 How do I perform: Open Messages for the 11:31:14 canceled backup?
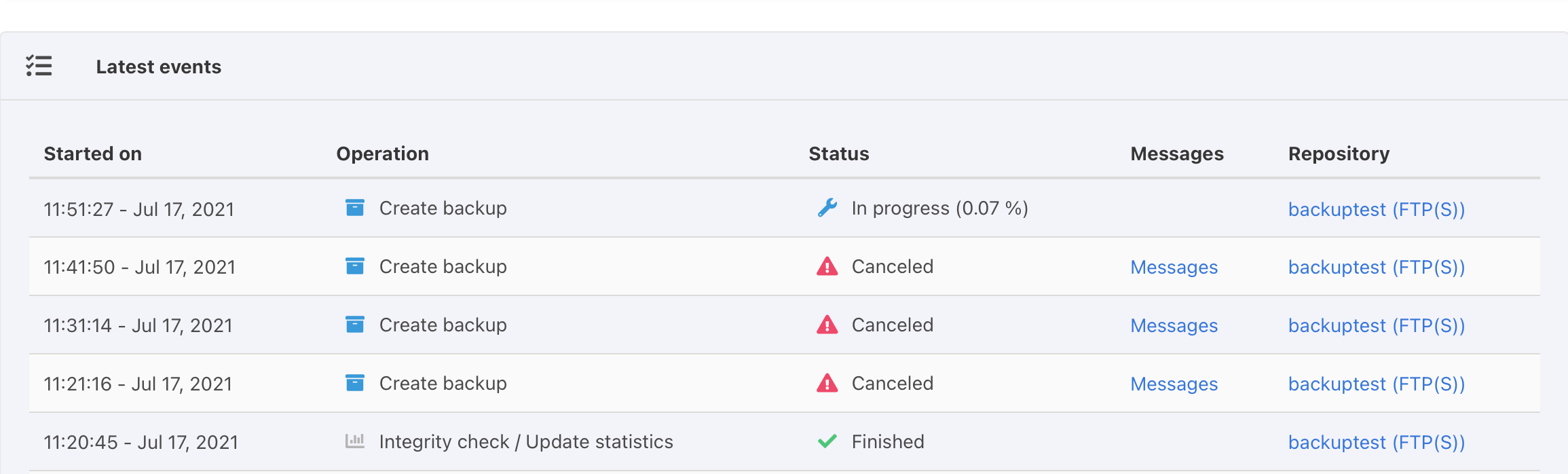coord(1174,326)
